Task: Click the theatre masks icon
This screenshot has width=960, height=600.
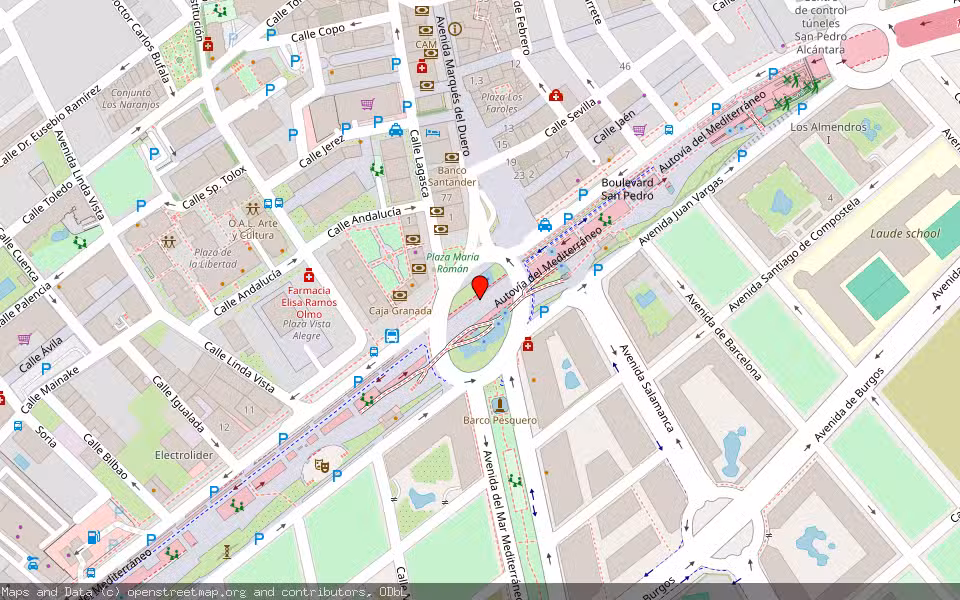Action: point(322,465)
